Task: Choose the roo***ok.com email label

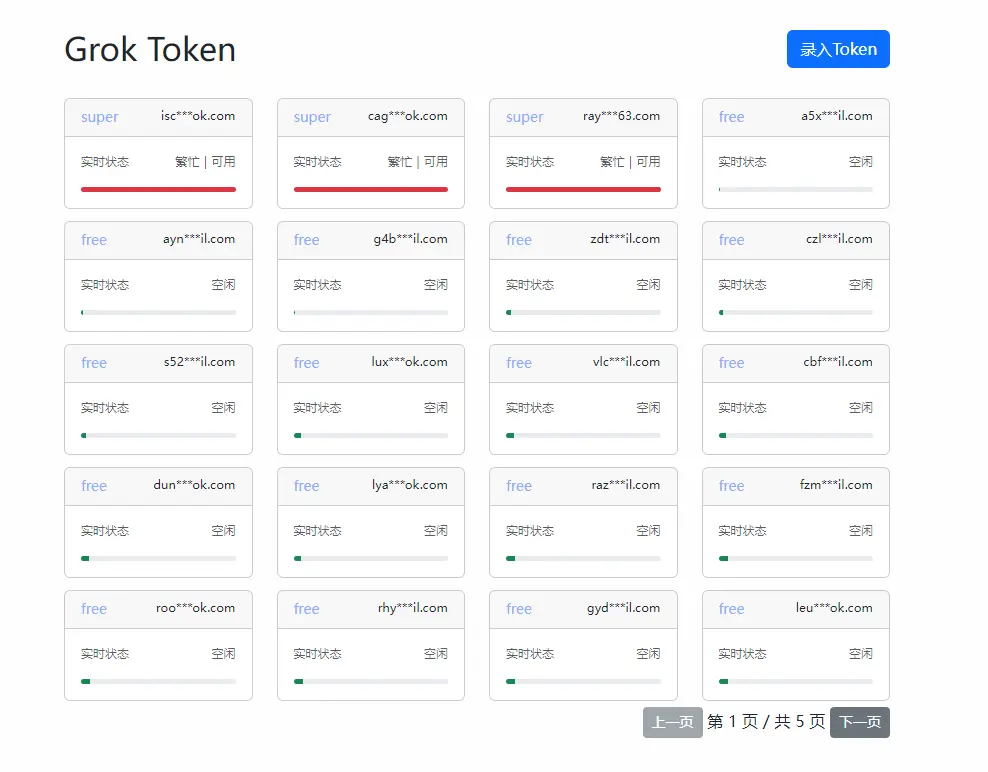Action: coord(195,608)
